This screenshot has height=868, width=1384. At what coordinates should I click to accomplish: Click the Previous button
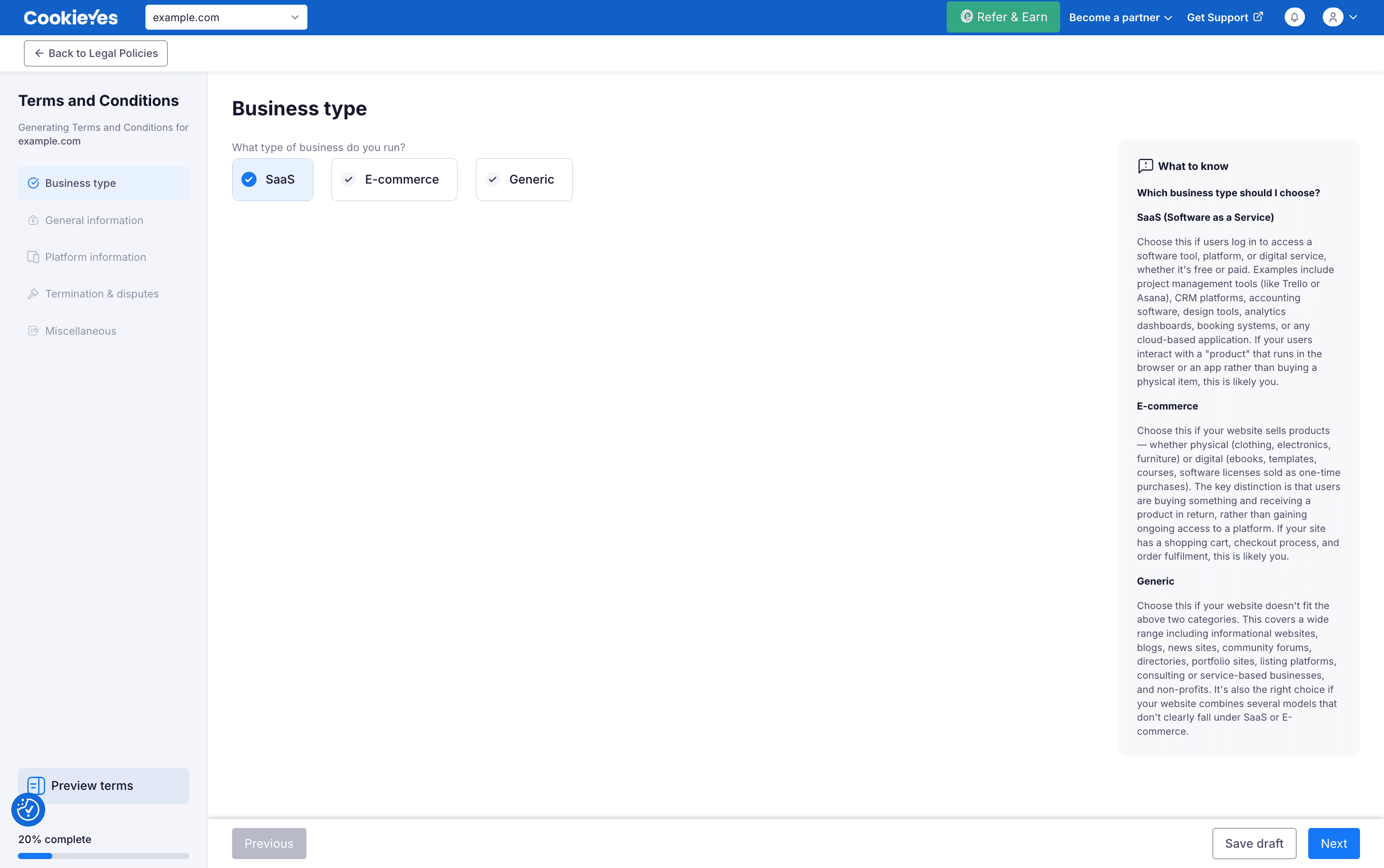coord(269,844)
